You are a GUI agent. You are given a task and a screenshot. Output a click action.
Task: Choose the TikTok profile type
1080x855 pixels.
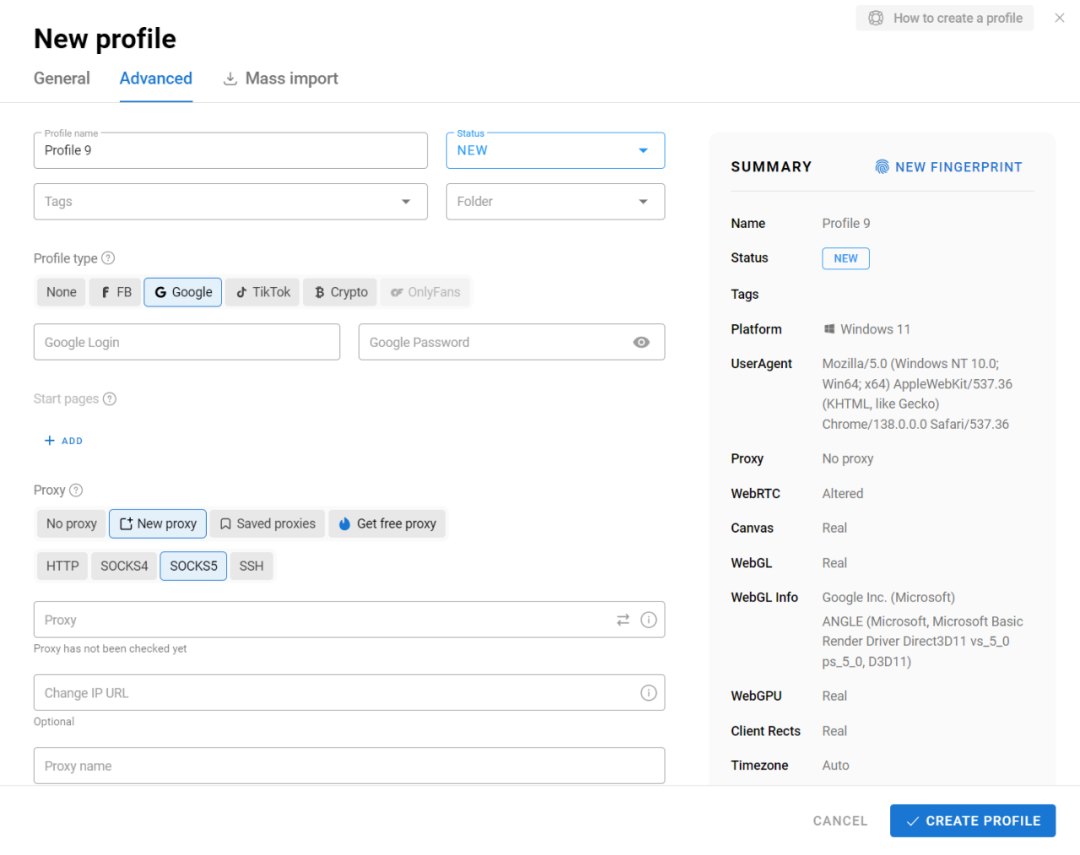[263, 292]
